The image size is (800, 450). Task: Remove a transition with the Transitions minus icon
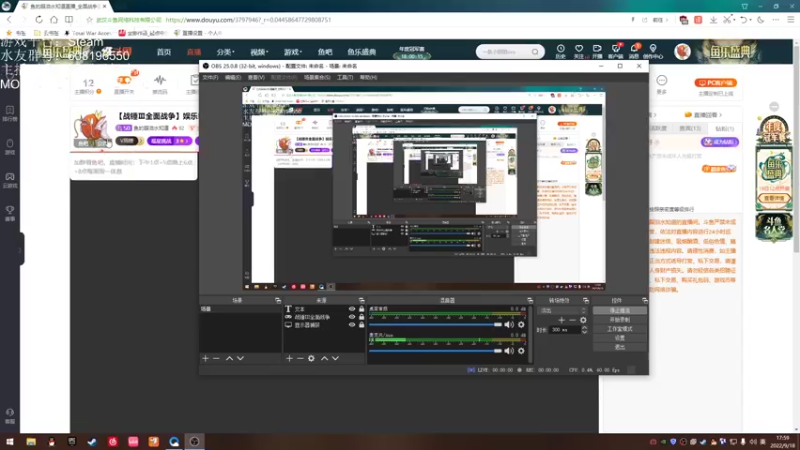572,320
